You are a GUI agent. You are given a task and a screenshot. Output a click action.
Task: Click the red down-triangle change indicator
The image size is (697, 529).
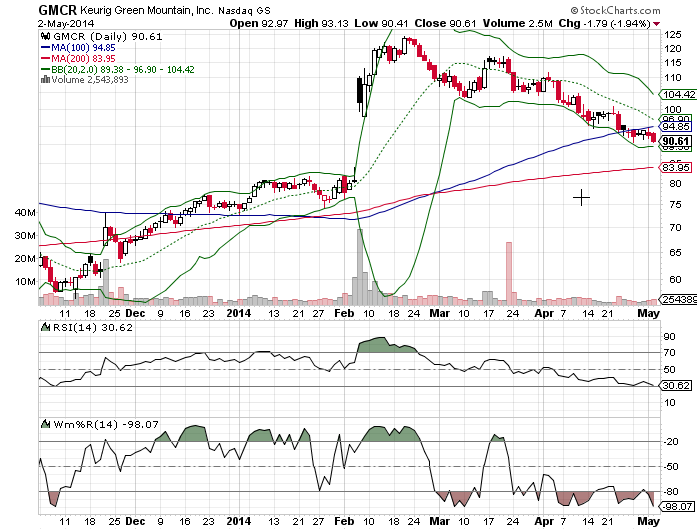coord(657,24)
